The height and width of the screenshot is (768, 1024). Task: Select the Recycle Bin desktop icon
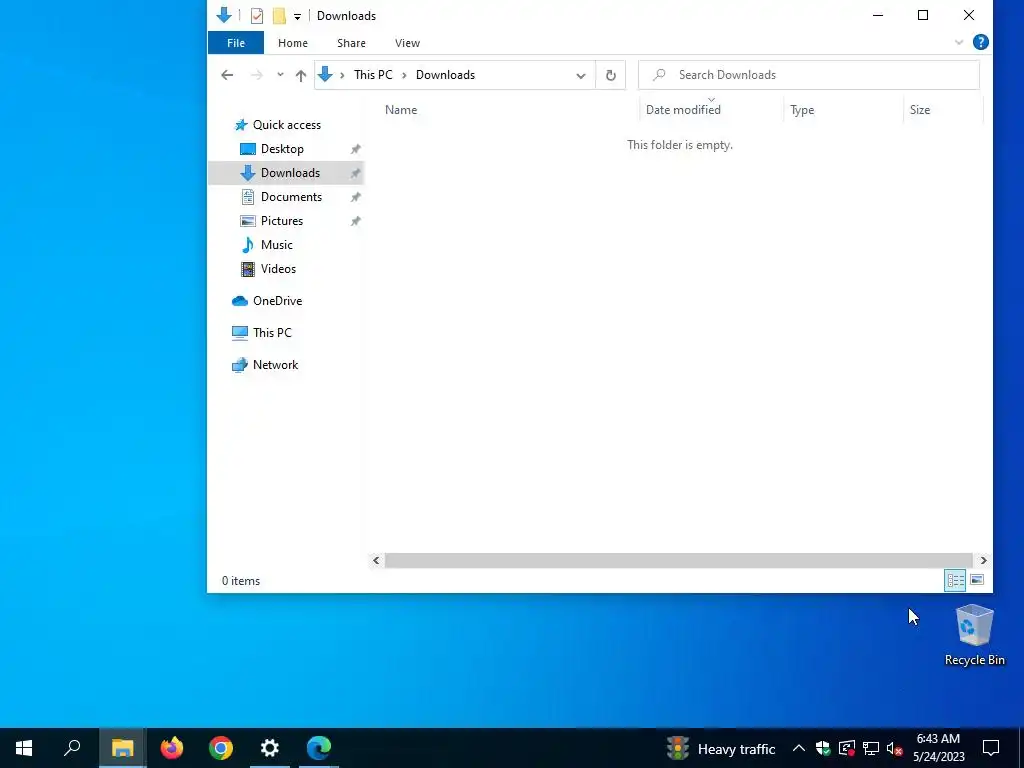coord(974,635)
